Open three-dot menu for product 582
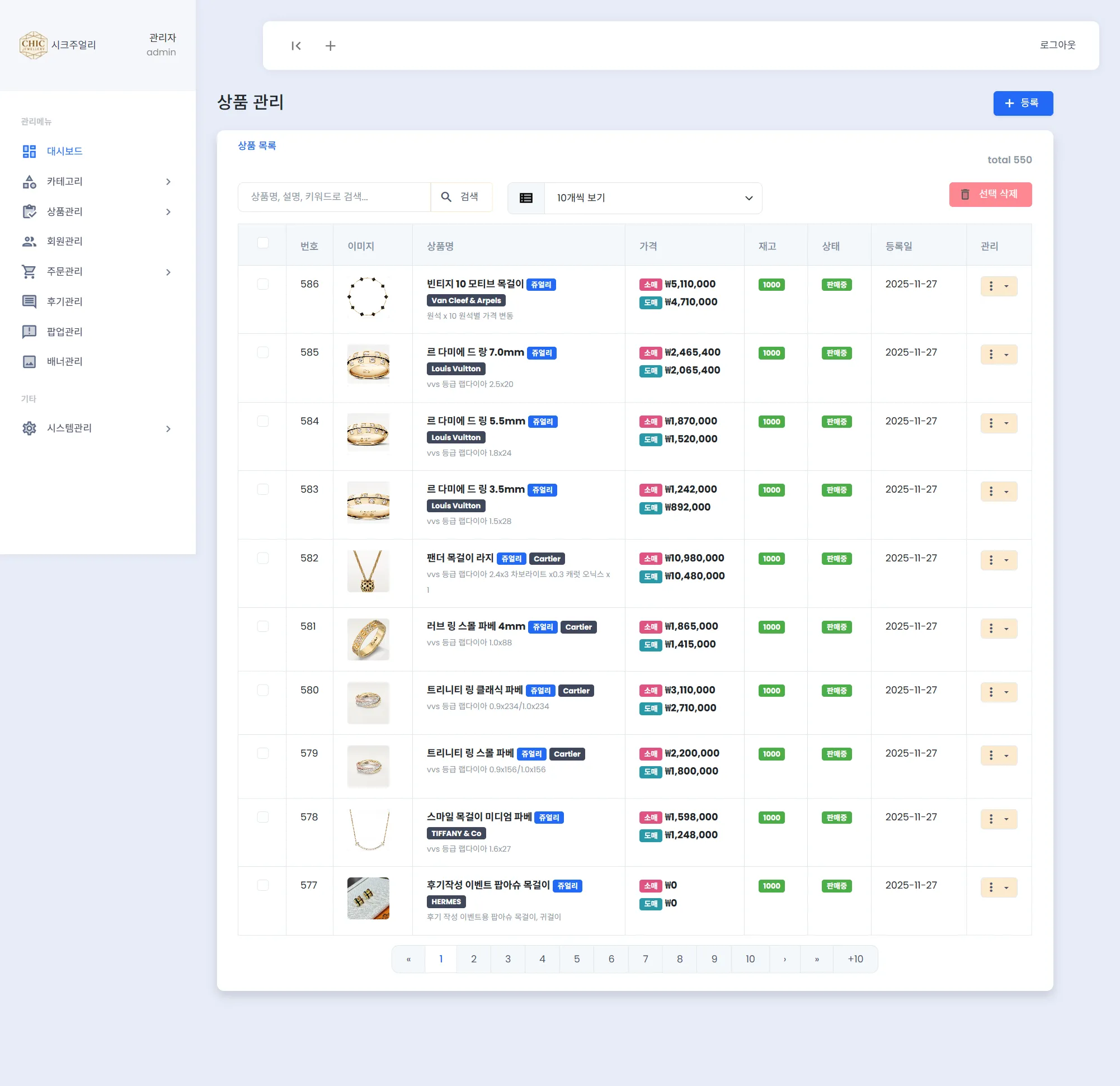The height and width of the screenshot is (1086, 1120). [x=999, y=560]
